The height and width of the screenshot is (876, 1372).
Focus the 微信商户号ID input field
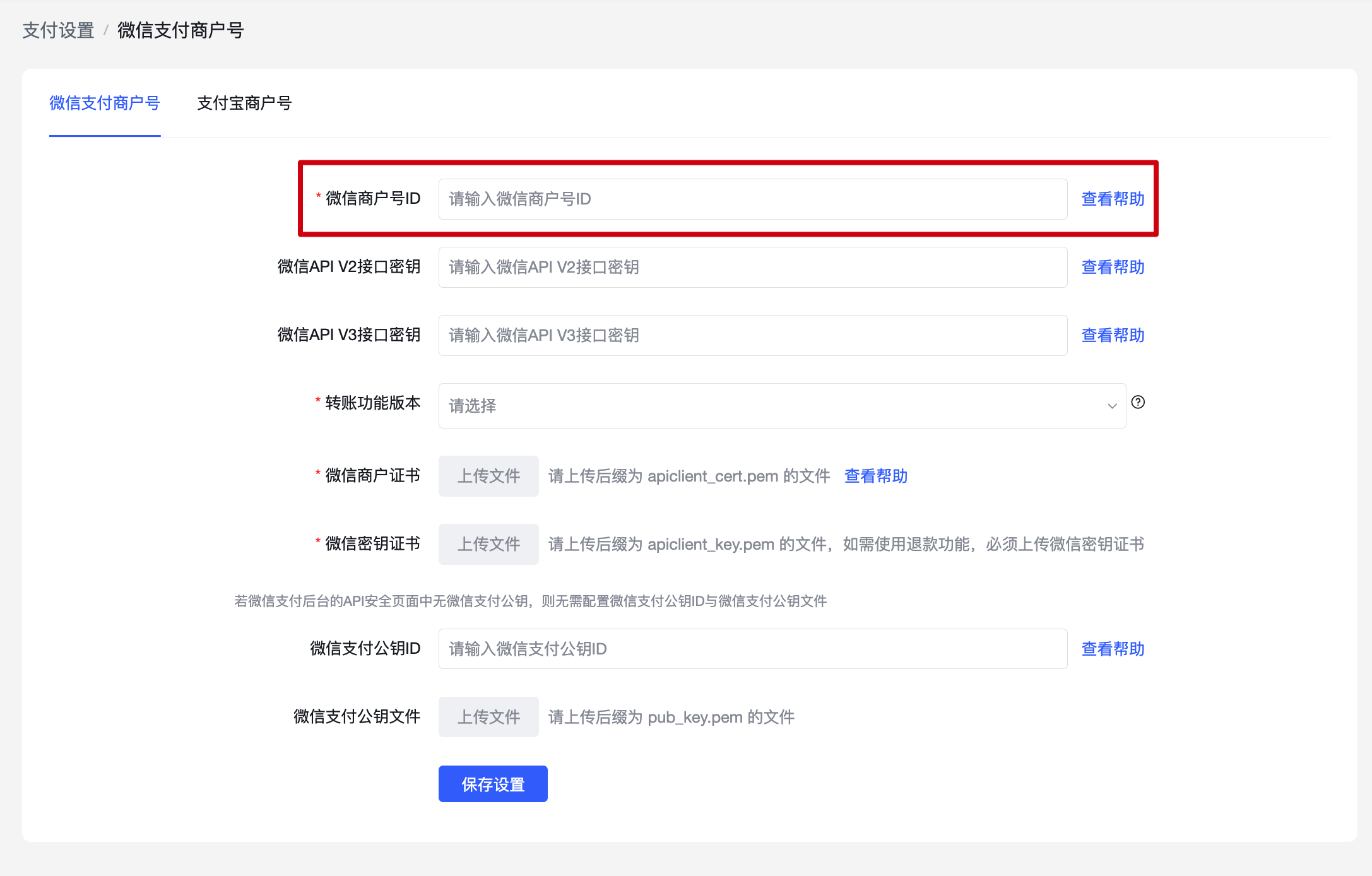753,199
